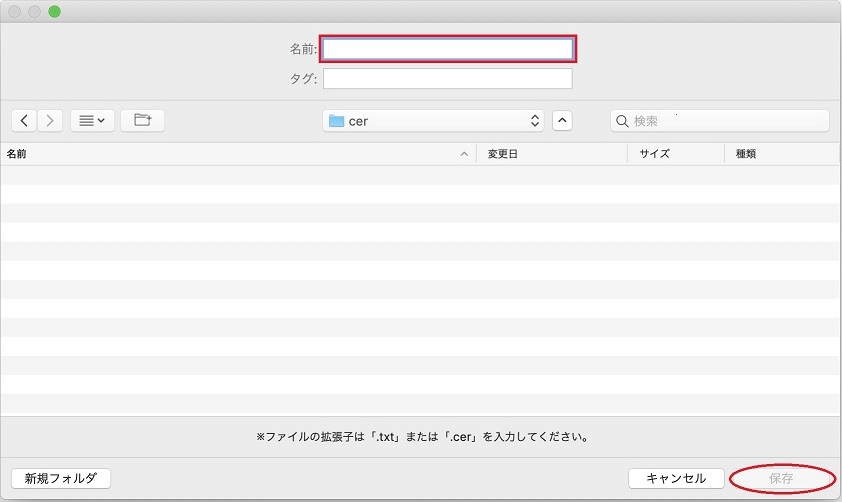Focus the タグ tags text field
This screenshot has height=502, width=842.
click(x=447, y=78)
